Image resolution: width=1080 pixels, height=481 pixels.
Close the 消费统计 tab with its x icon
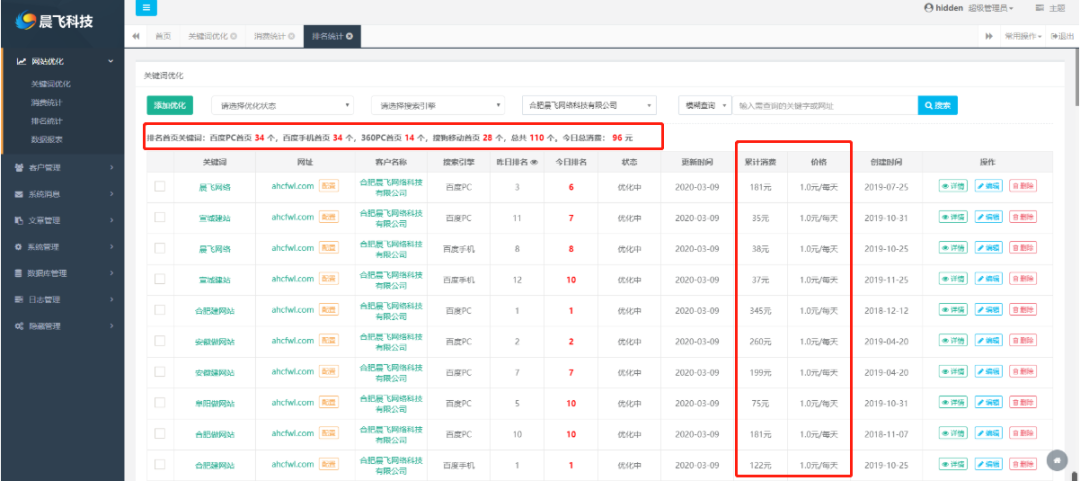click(x=291, y=36)
